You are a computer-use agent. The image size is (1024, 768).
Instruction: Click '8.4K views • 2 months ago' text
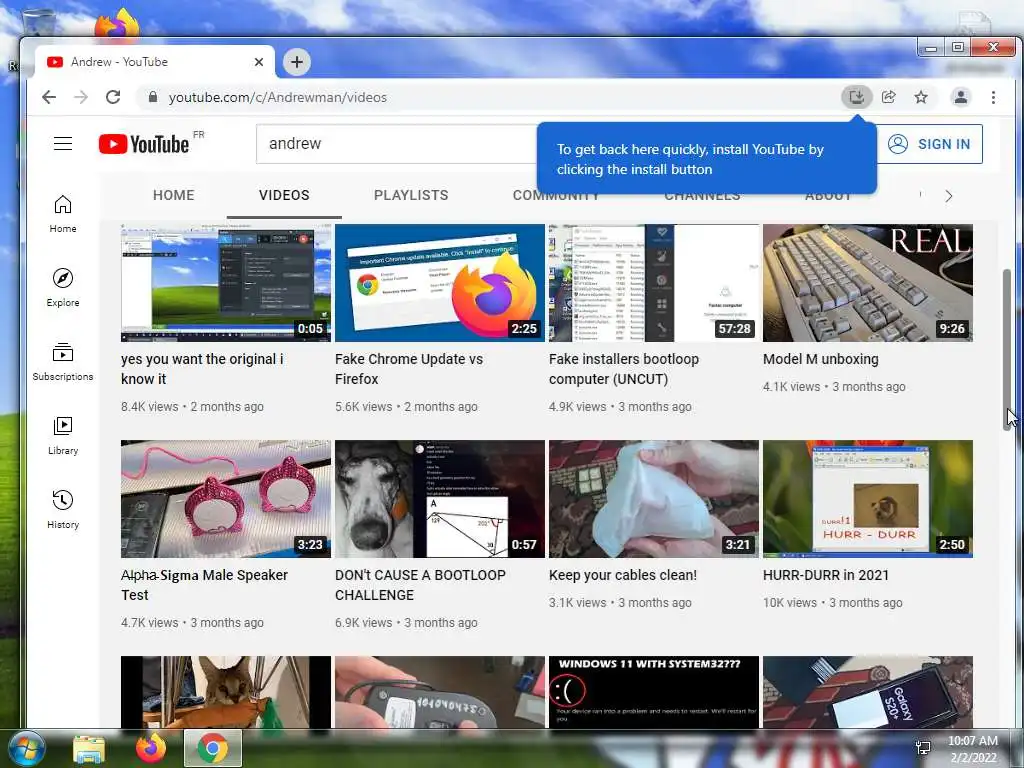point(192,407)
